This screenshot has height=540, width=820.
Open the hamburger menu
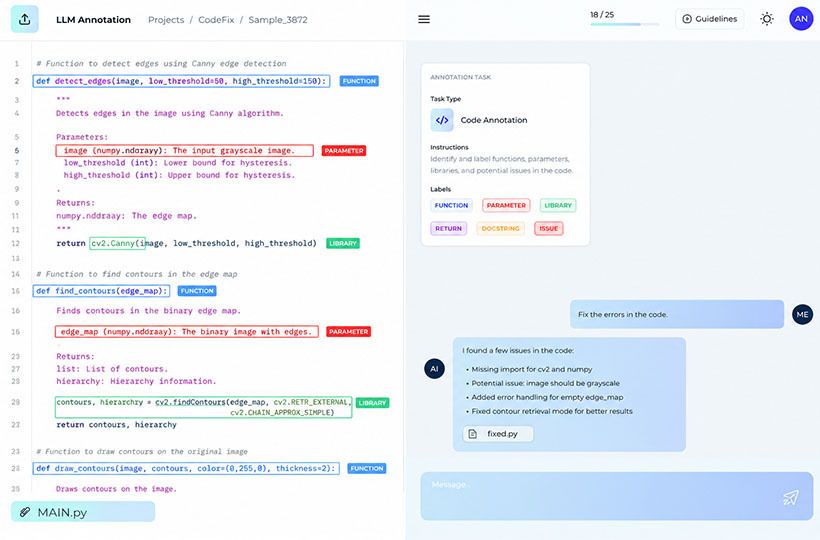click(x=424, y=19)
